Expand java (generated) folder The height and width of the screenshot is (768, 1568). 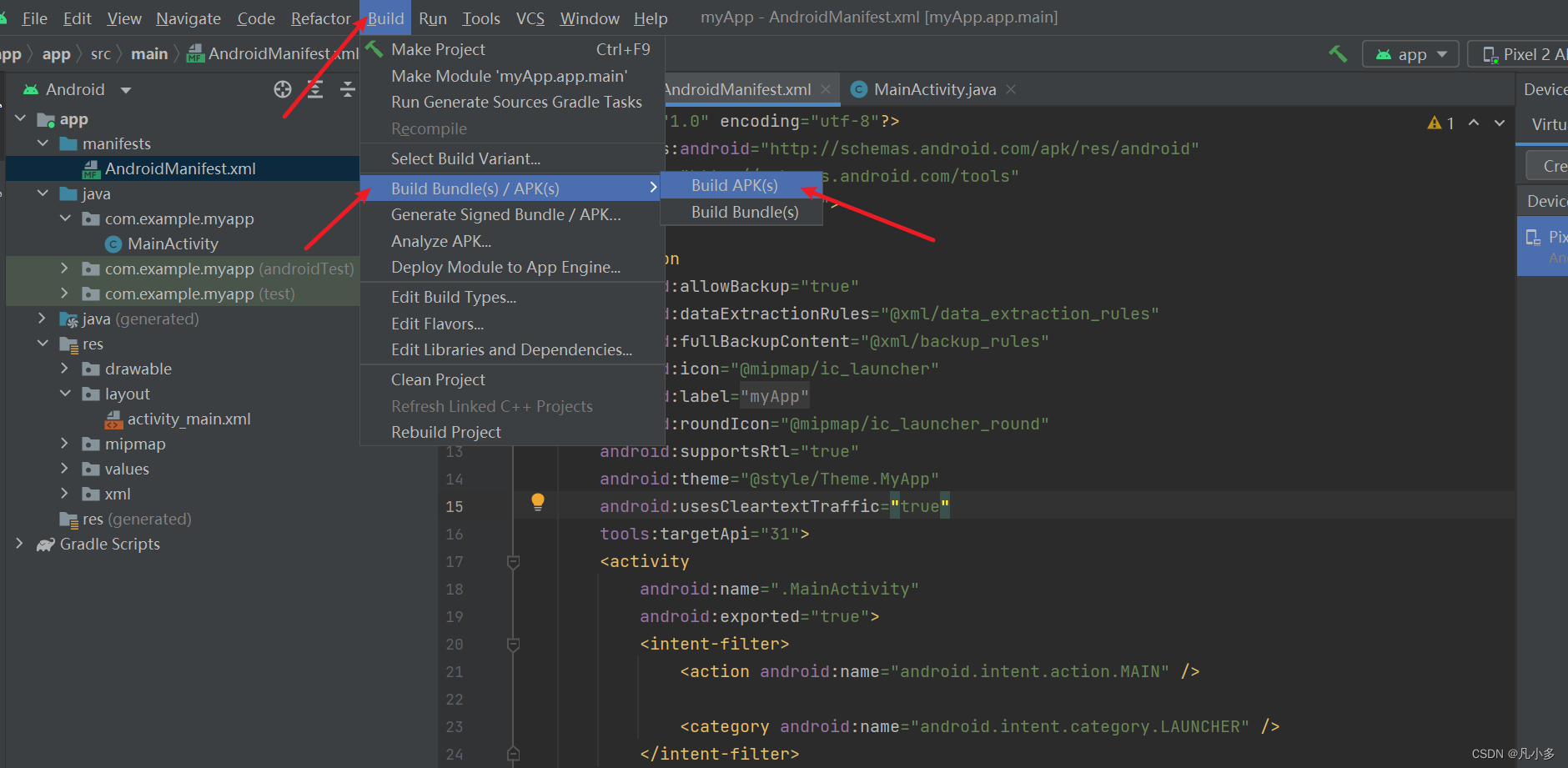point(43,319)
